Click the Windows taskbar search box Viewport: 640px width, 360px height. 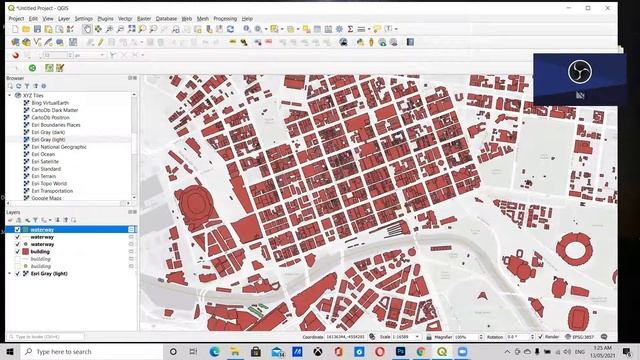tap(92, 351)
